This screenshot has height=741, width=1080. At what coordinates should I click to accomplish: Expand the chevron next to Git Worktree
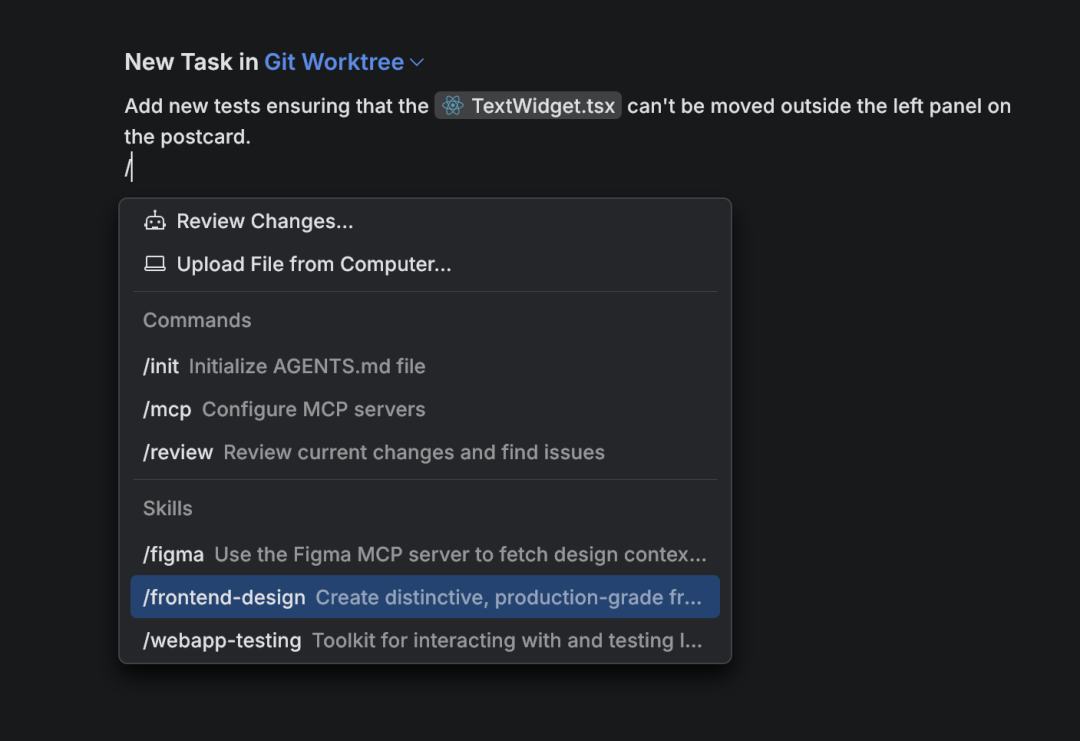[417, 62]
